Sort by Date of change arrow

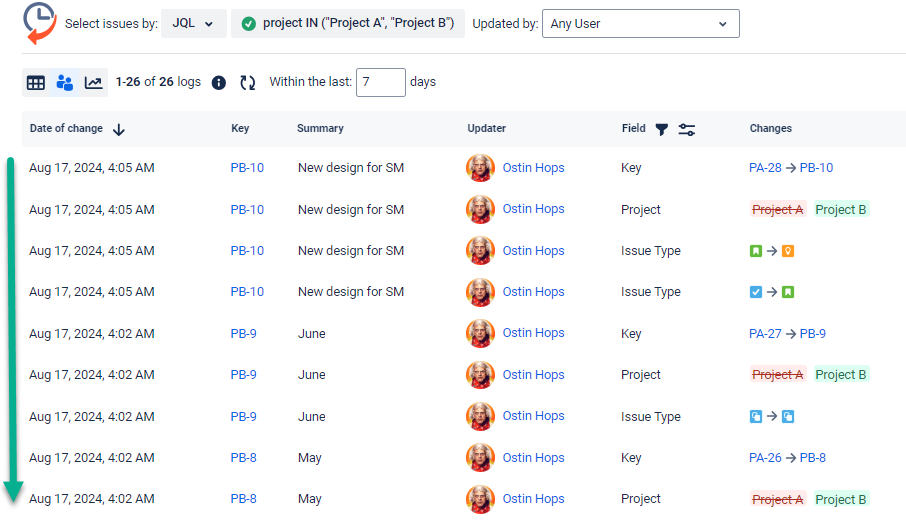click(119, 129)
